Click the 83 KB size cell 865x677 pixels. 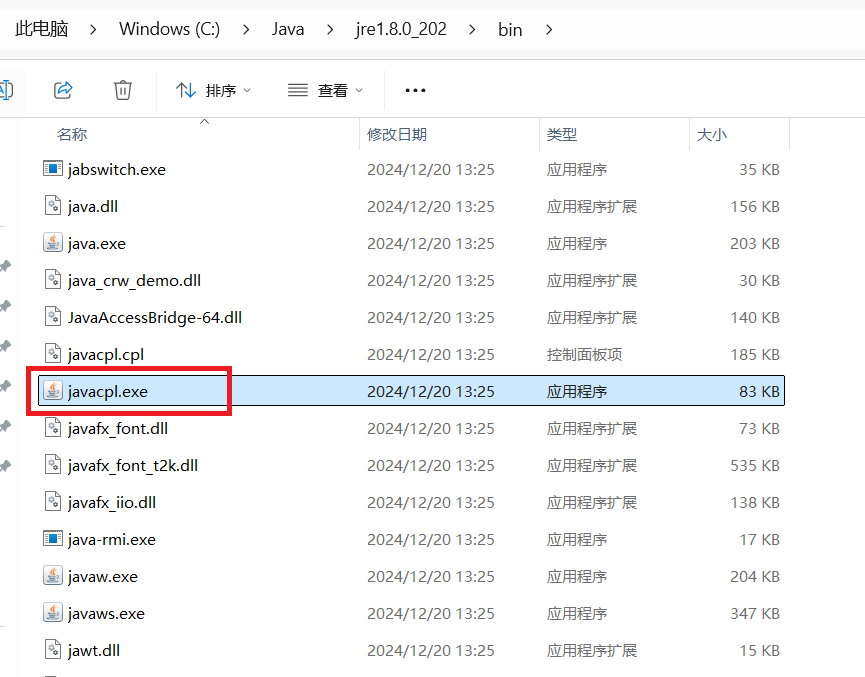[x=759, y=391]
